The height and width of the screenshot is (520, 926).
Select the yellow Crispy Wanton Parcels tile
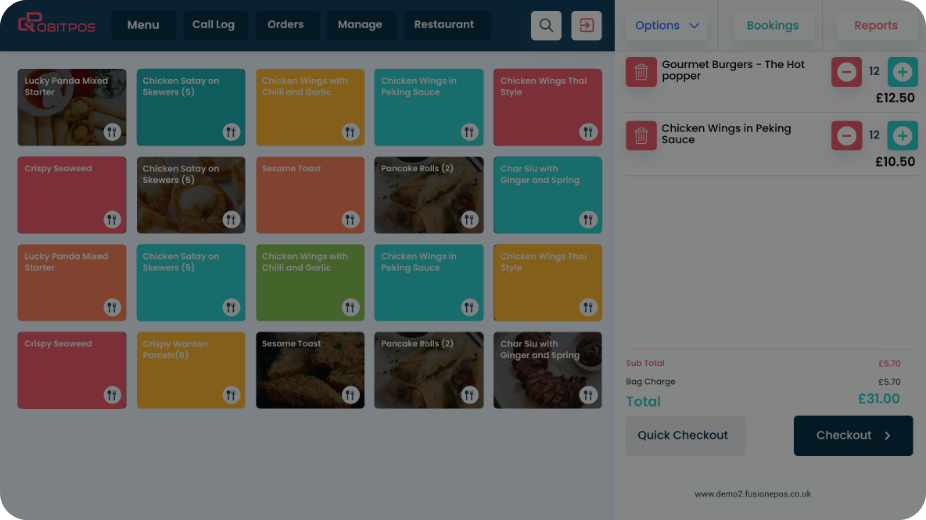click(190, 370)
